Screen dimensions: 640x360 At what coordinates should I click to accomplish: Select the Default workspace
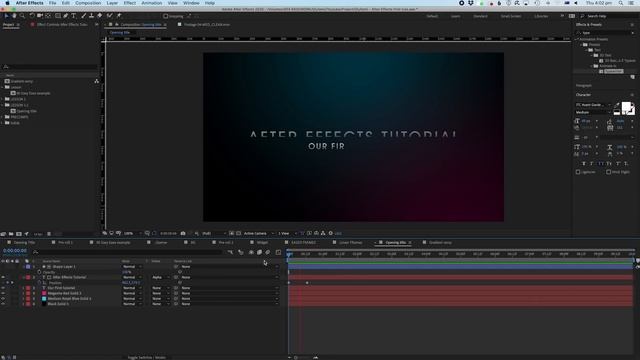(x=432, y=16)
